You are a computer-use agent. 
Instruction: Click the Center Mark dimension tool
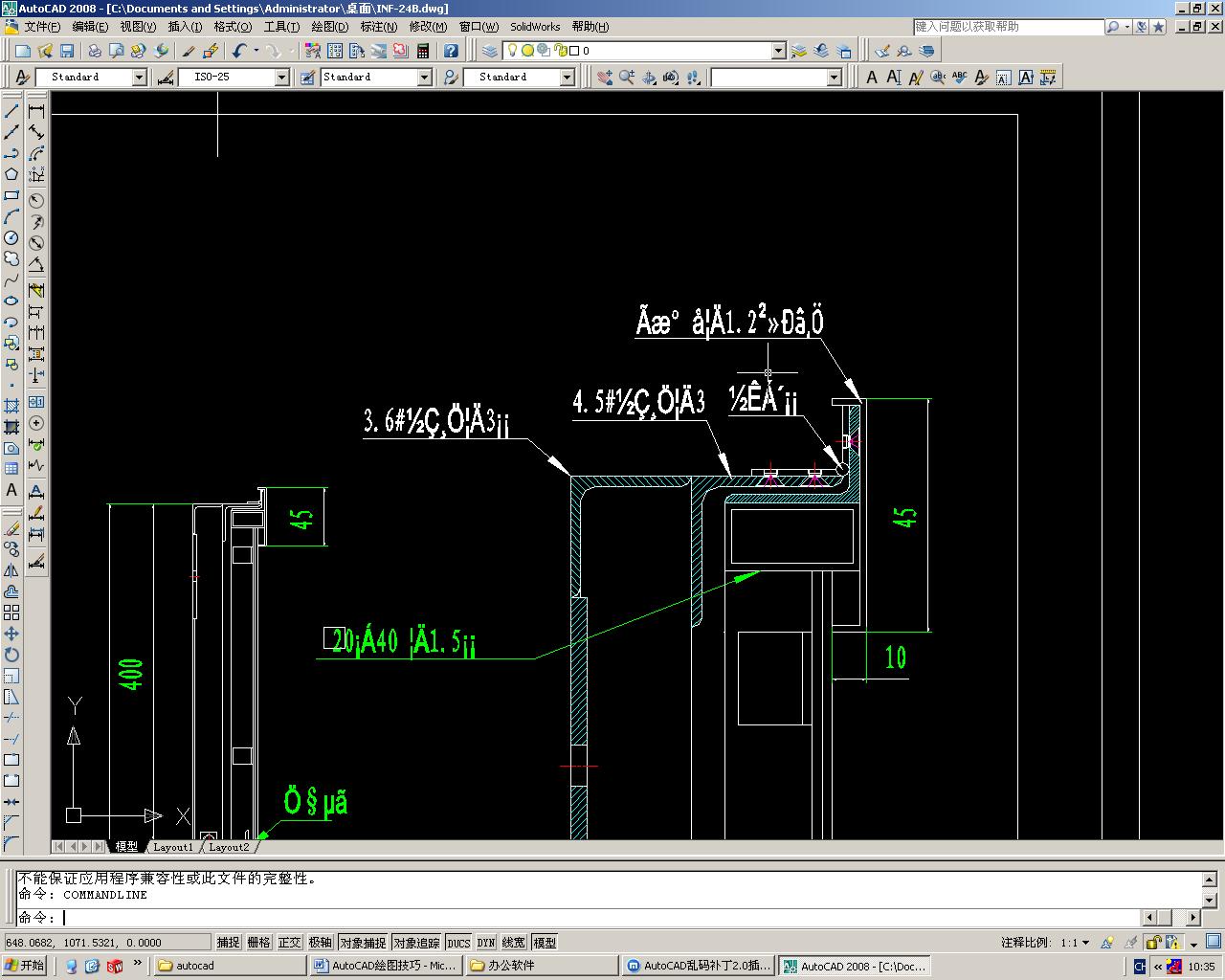36,423
